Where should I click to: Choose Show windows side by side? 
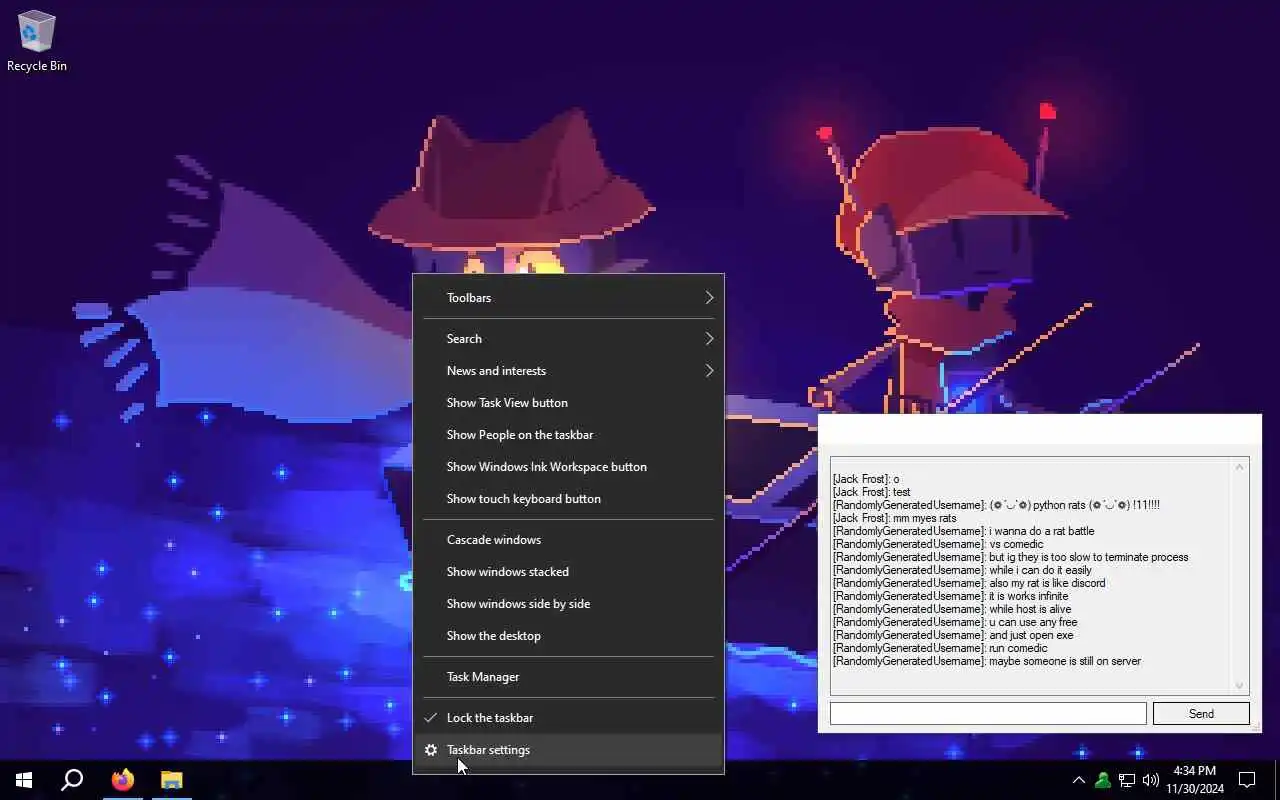[568, 604]
